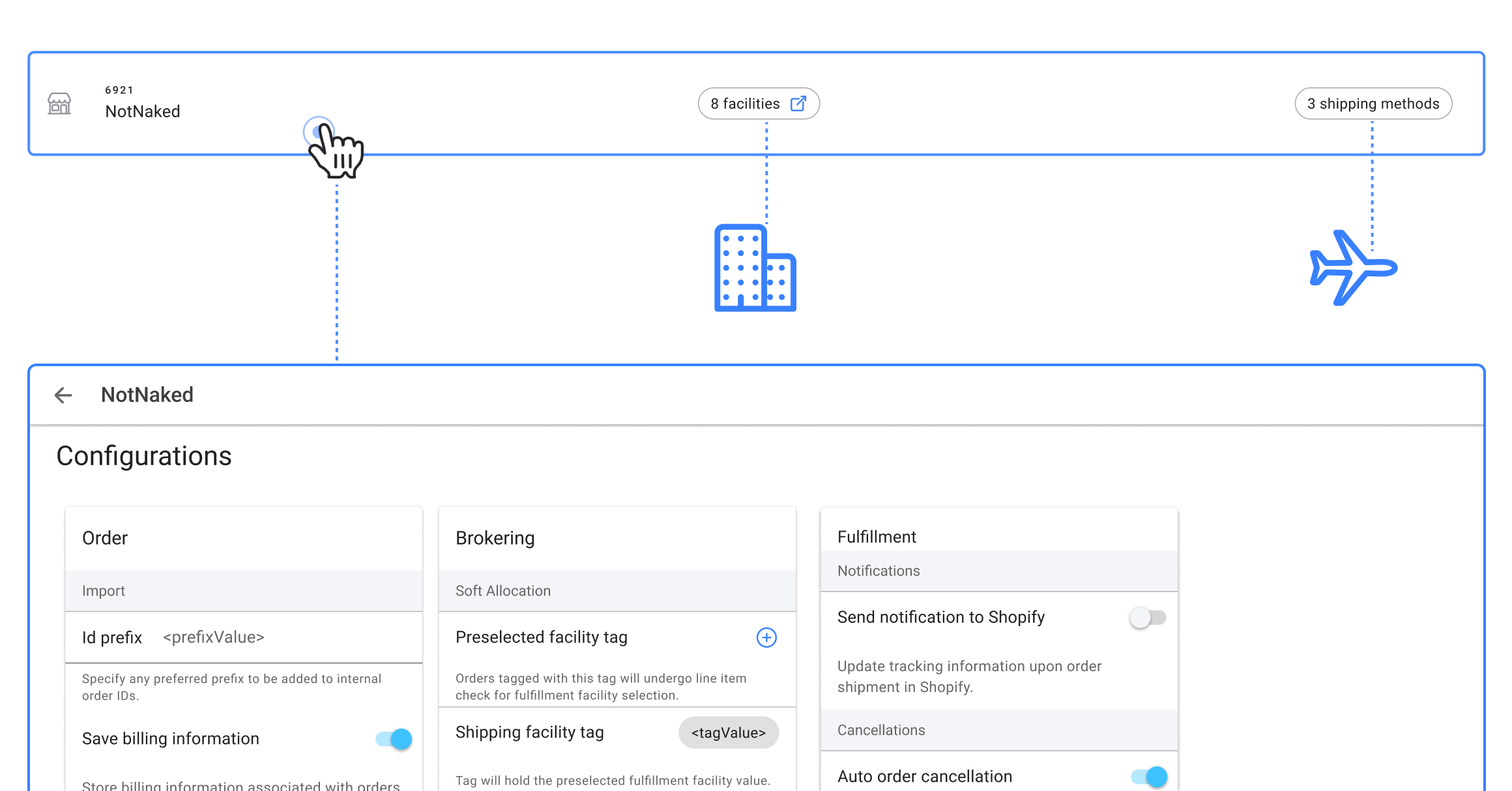Open facilities external link icon

[798, 104]
